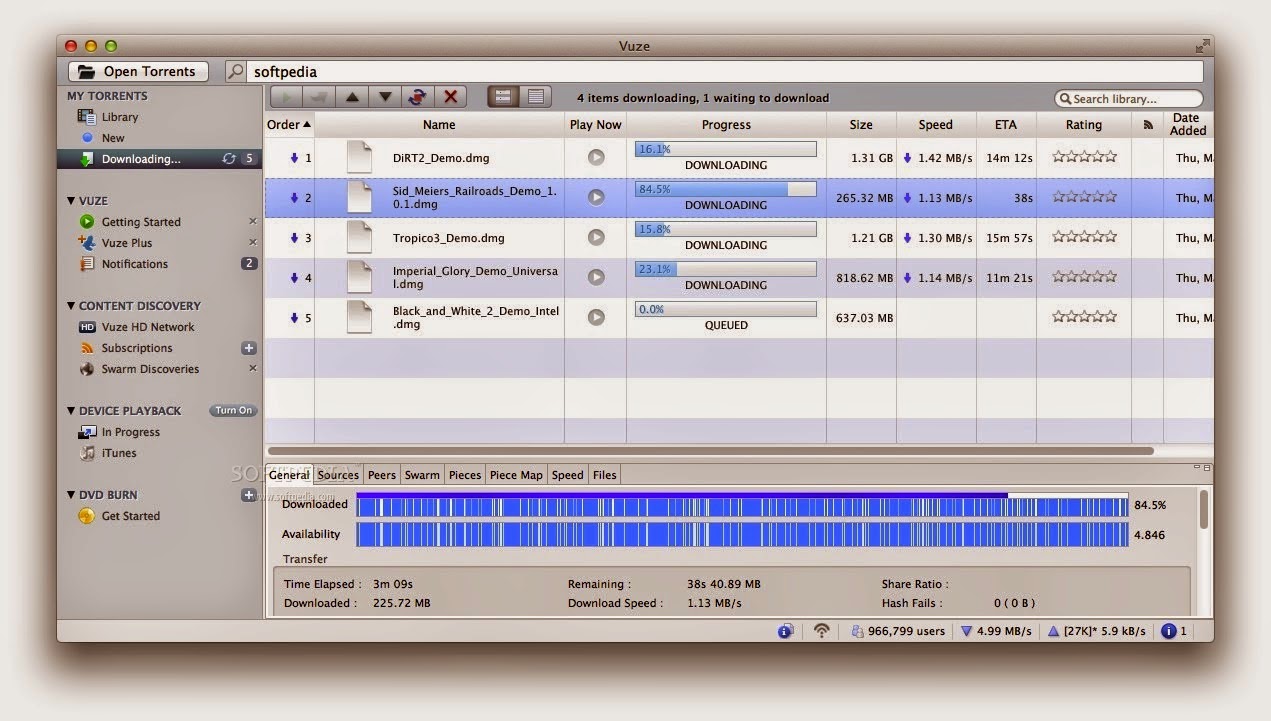Viewport: 1271px width, 721px height.
Task: Click Play Now button for Sid_Meiers_Railroads_Demo
Action: [596, 197]
